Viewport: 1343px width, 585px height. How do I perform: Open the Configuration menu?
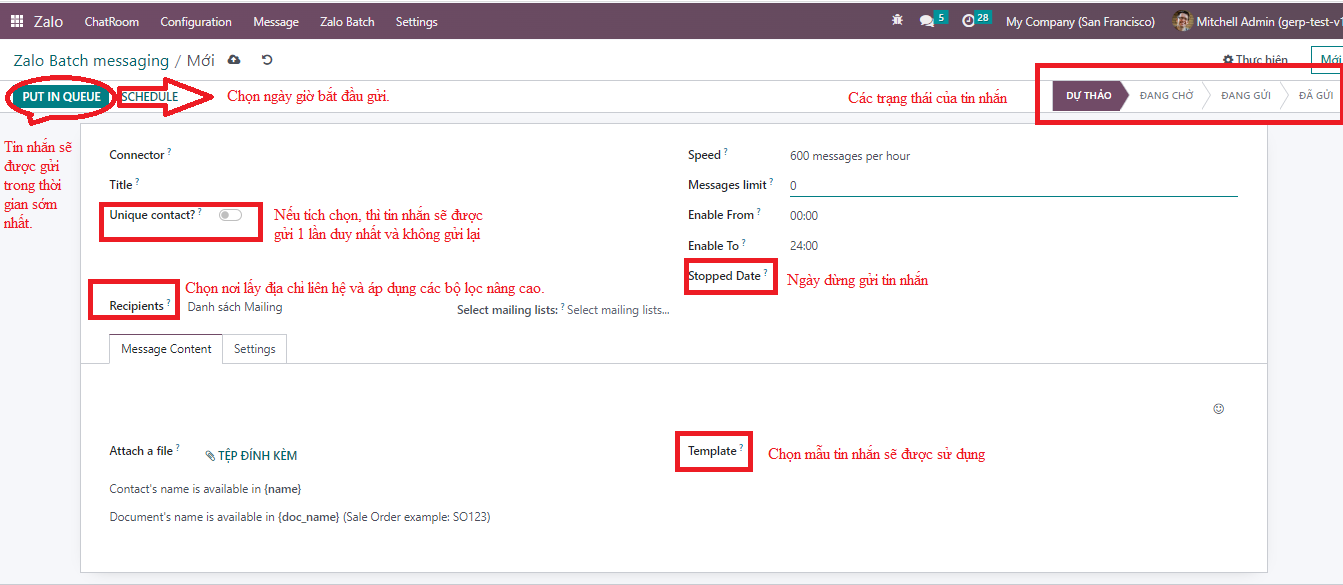[x=196, y=21]
